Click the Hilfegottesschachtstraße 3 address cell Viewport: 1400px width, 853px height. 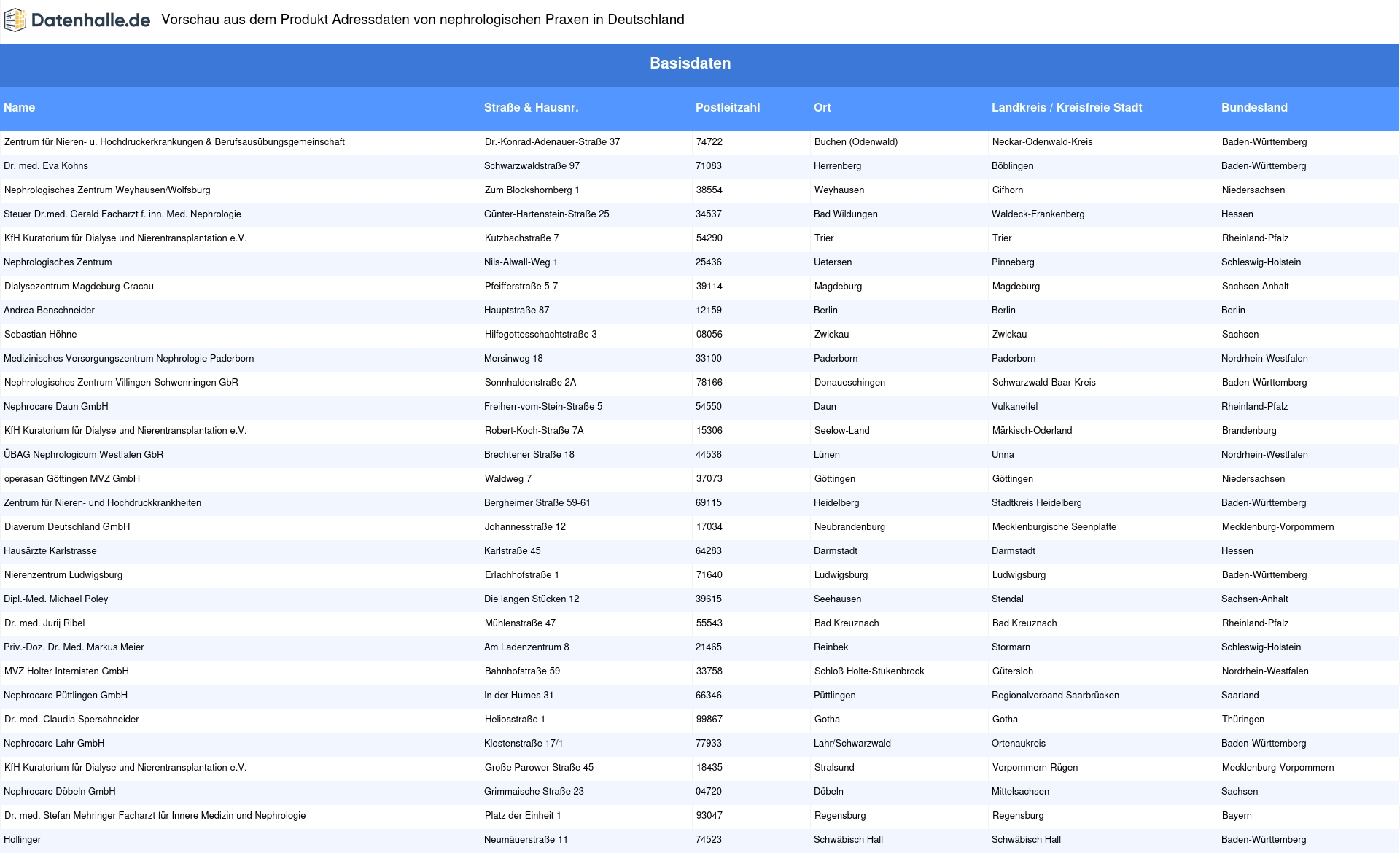pyautogui.click(x=540, y=335)
